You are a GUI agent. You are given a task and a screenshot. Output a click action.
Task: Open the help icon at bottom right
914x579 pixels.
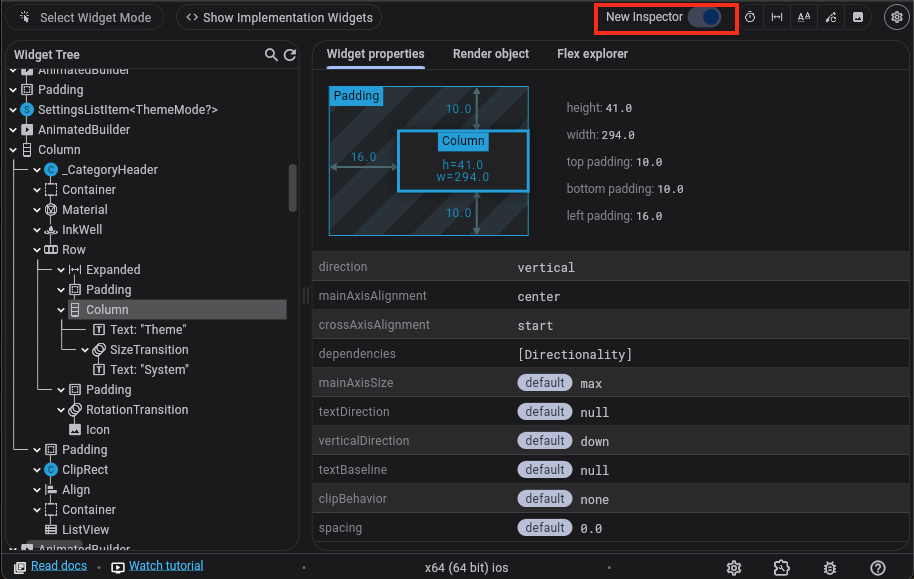click(x=877, y=567)
